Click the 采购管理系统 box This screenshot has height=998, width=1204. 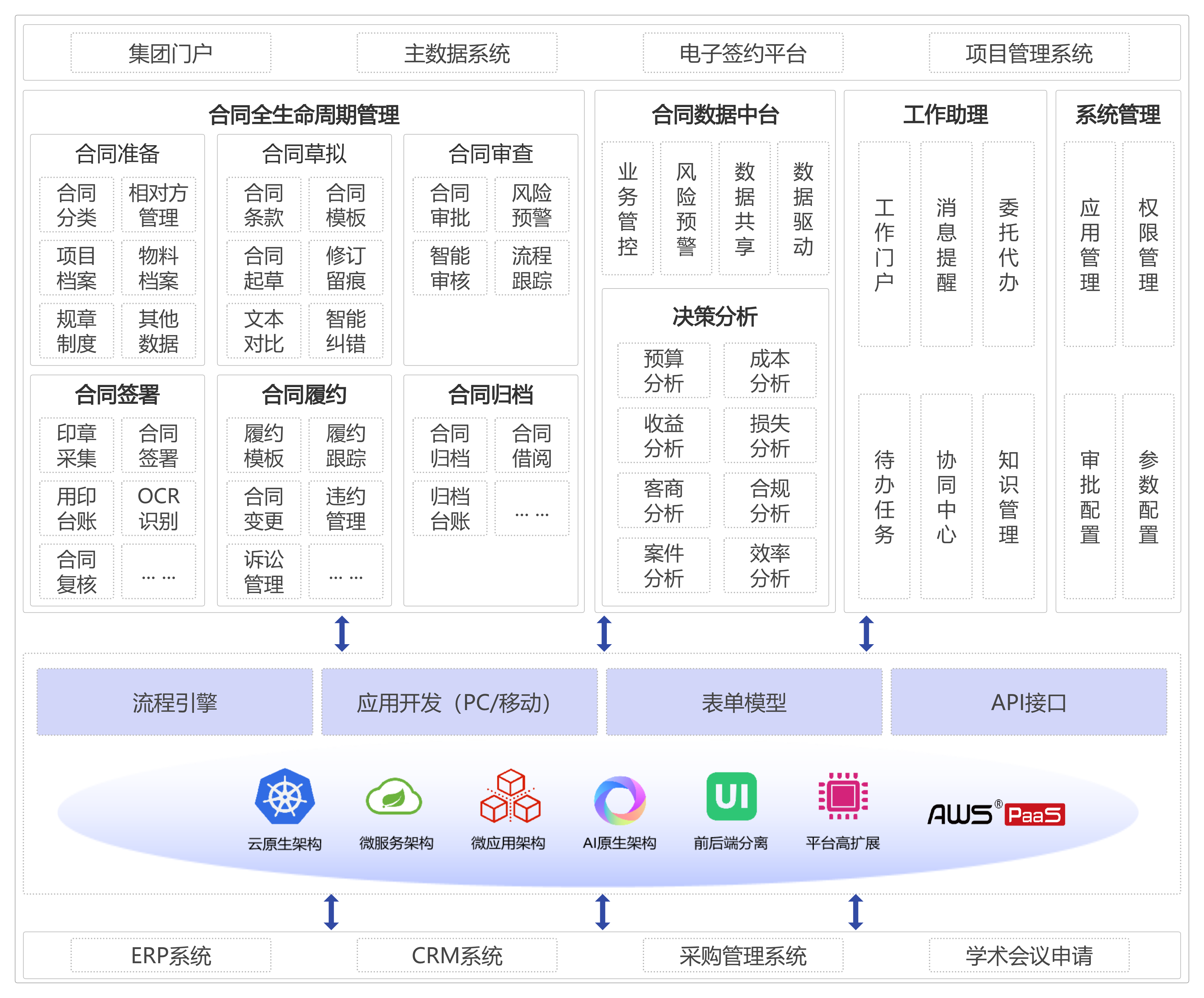coord(743,955)
